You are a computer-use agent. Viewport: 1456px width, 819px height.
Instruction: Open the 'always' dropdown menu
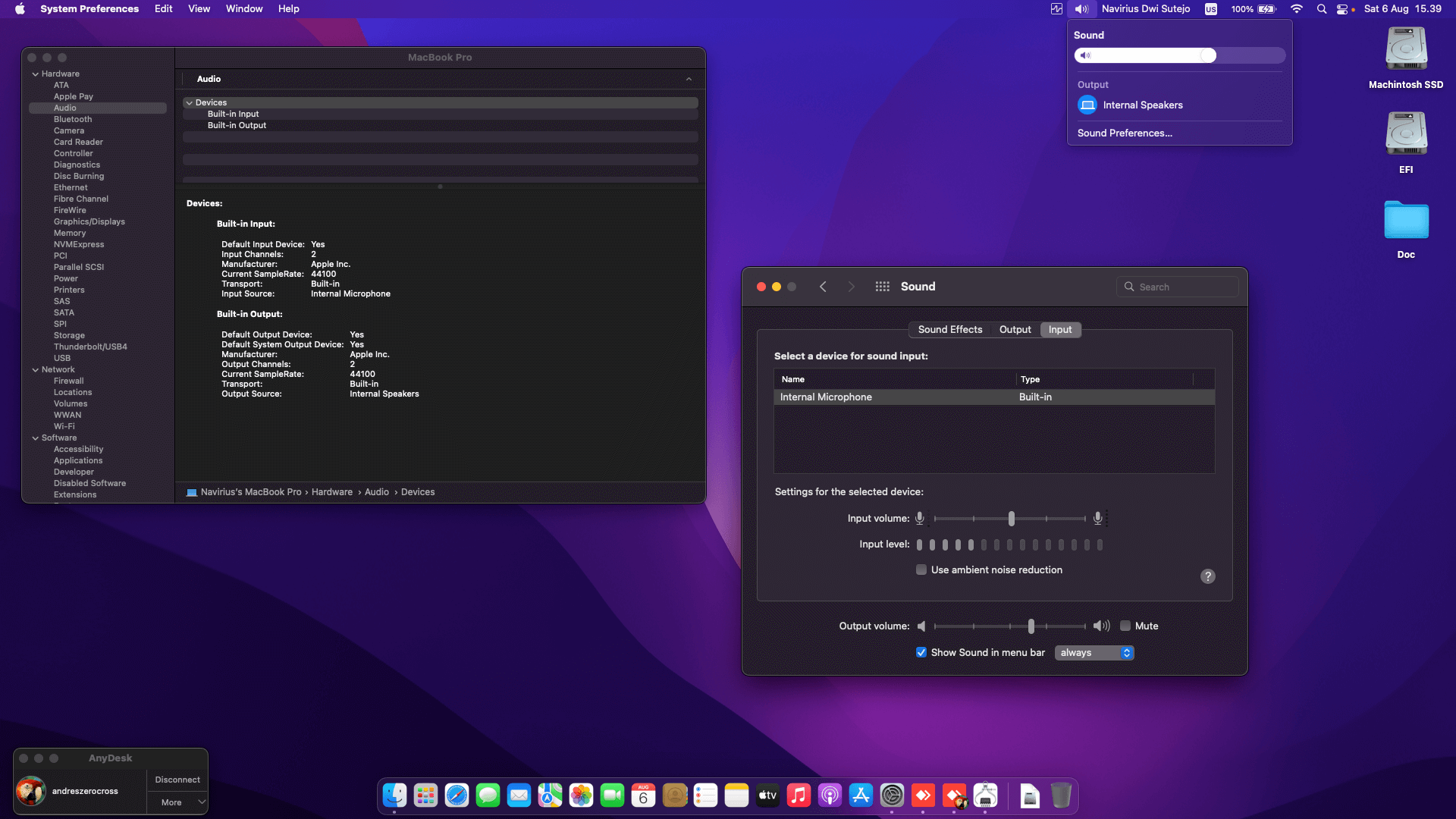pos(1094,652)
